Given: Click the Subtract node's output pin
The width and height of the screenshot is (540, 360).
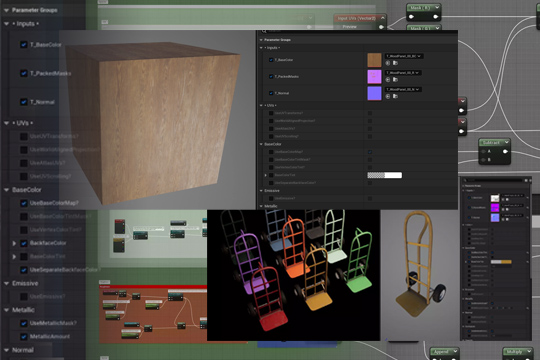Looking at the screenshot, I should (x=505, y=151).
